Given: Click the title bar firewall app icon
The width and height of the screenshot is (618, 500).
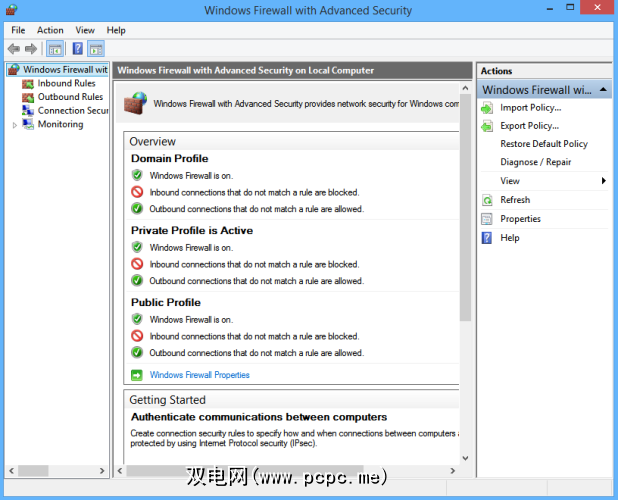Looking at the screenshot, I should (x=11, y=10).
